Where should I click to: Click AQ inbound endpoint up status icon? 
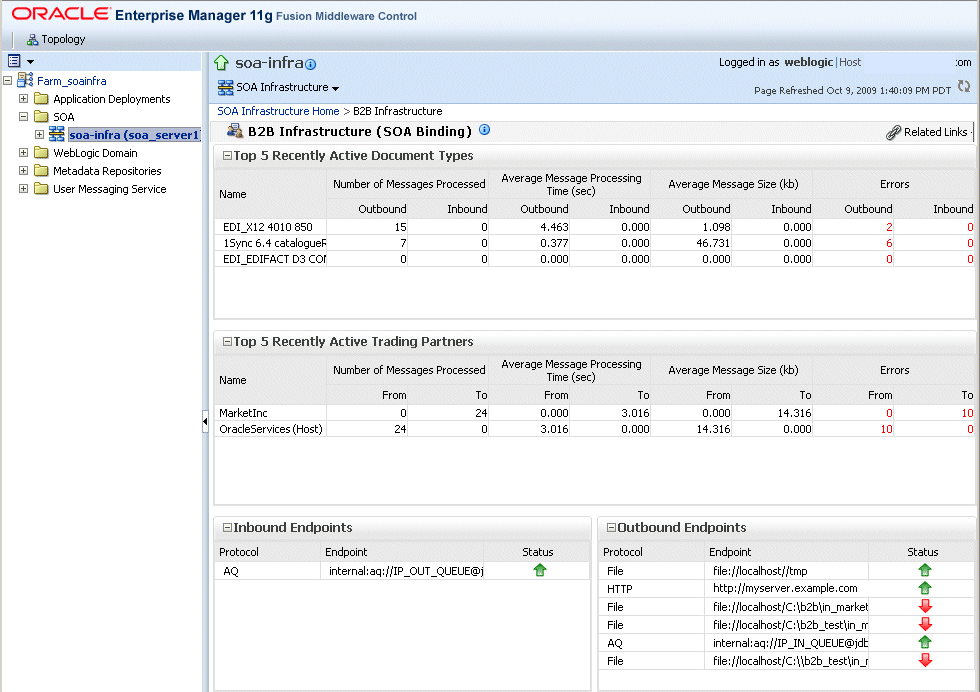pyautogui.click(x=539, y=570)
